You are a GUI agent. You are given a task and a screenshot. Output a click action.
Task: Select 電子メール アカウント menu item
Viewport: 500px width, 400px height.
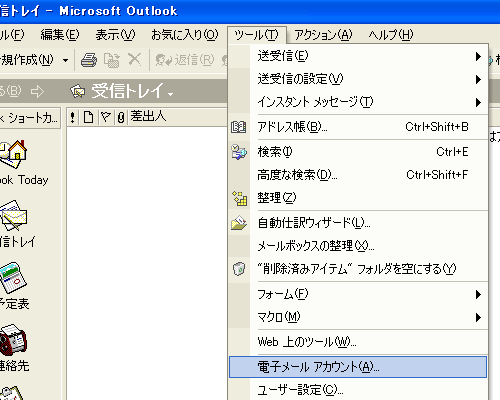click(x=358, y=367)
